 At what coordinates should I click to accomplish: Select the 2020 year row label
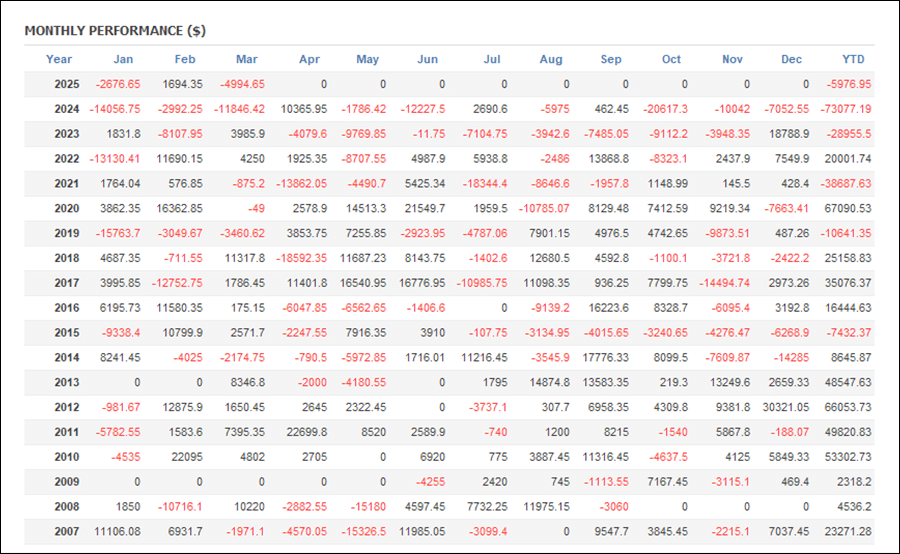(67, 208)
